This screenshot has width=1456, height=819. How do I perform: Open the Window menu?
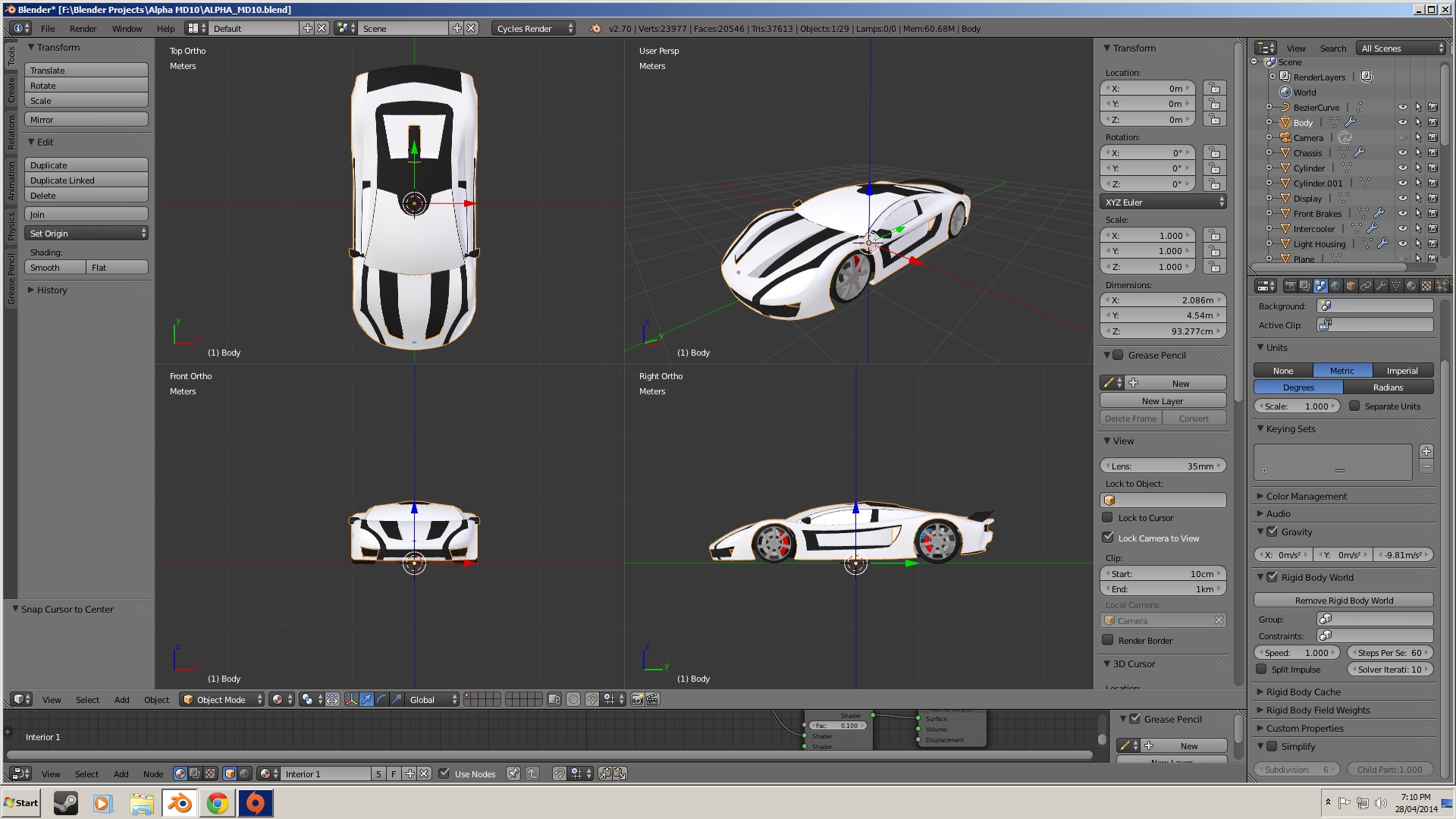127,28
